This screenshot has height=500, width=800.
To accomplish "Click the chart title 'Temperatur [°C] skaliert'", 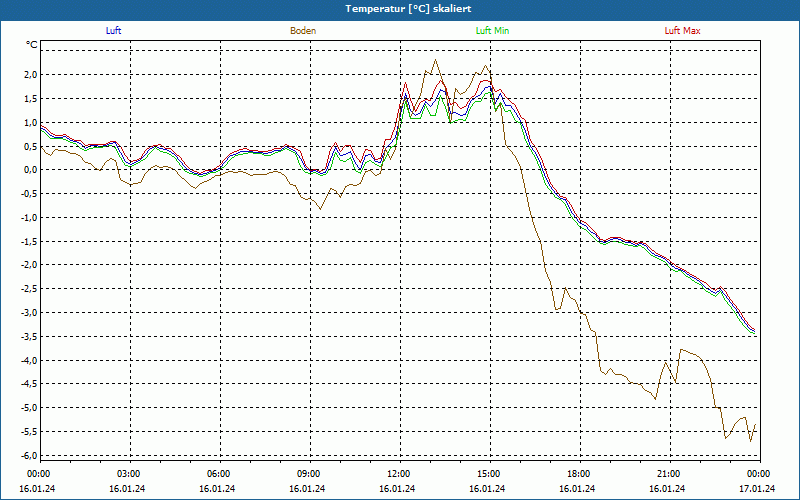I will click(x=408, y=9).
